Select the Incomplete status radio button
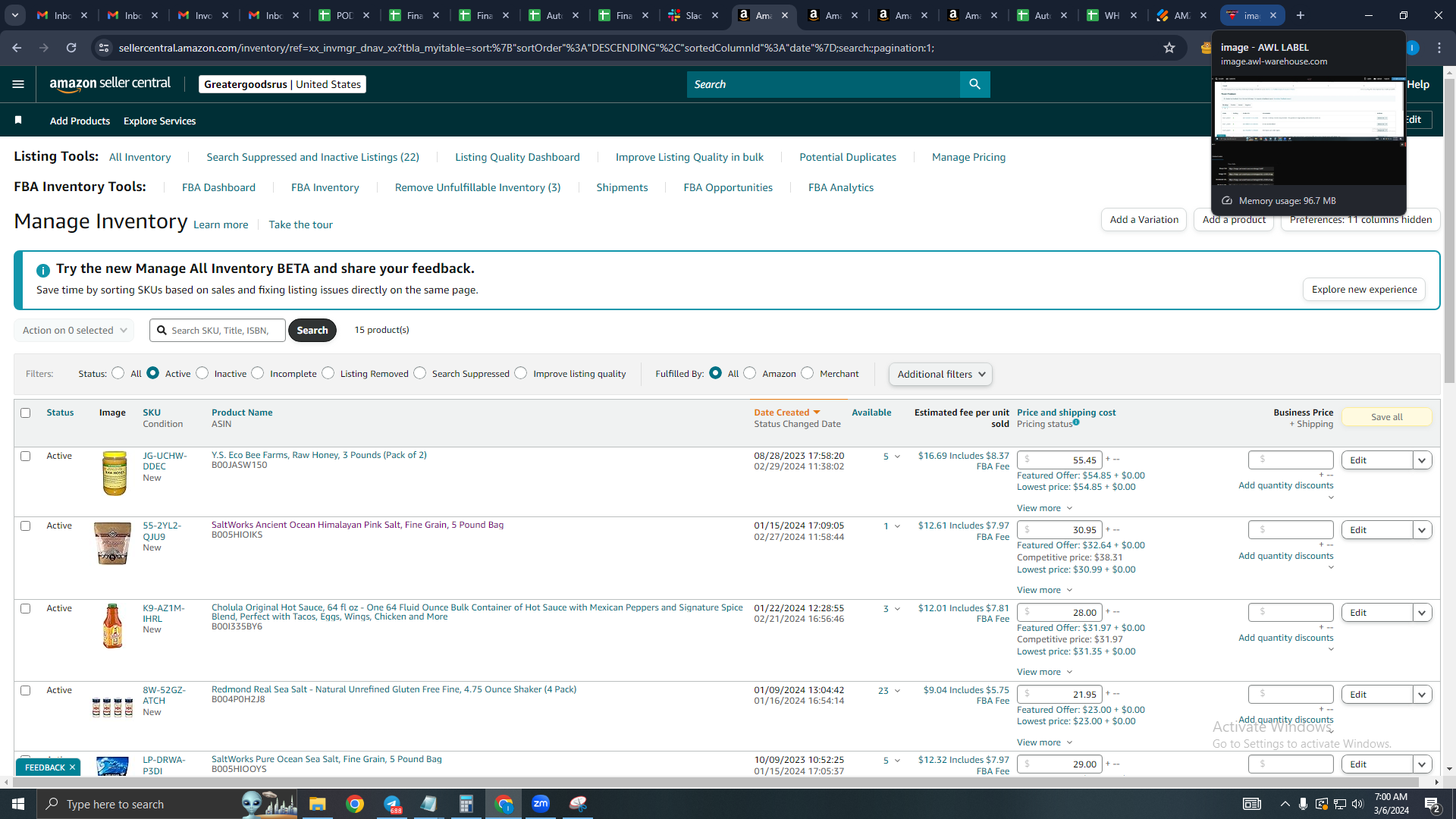The height and width of the screenshot is (819, 1456). 258,373
